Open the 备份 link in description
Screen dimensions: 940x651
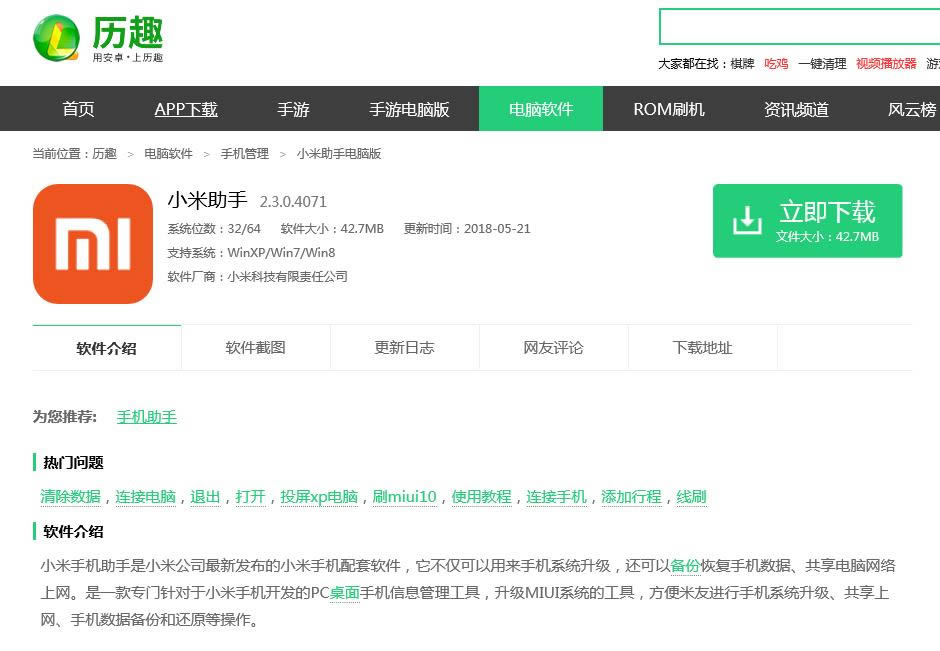[x=685, y=565]
